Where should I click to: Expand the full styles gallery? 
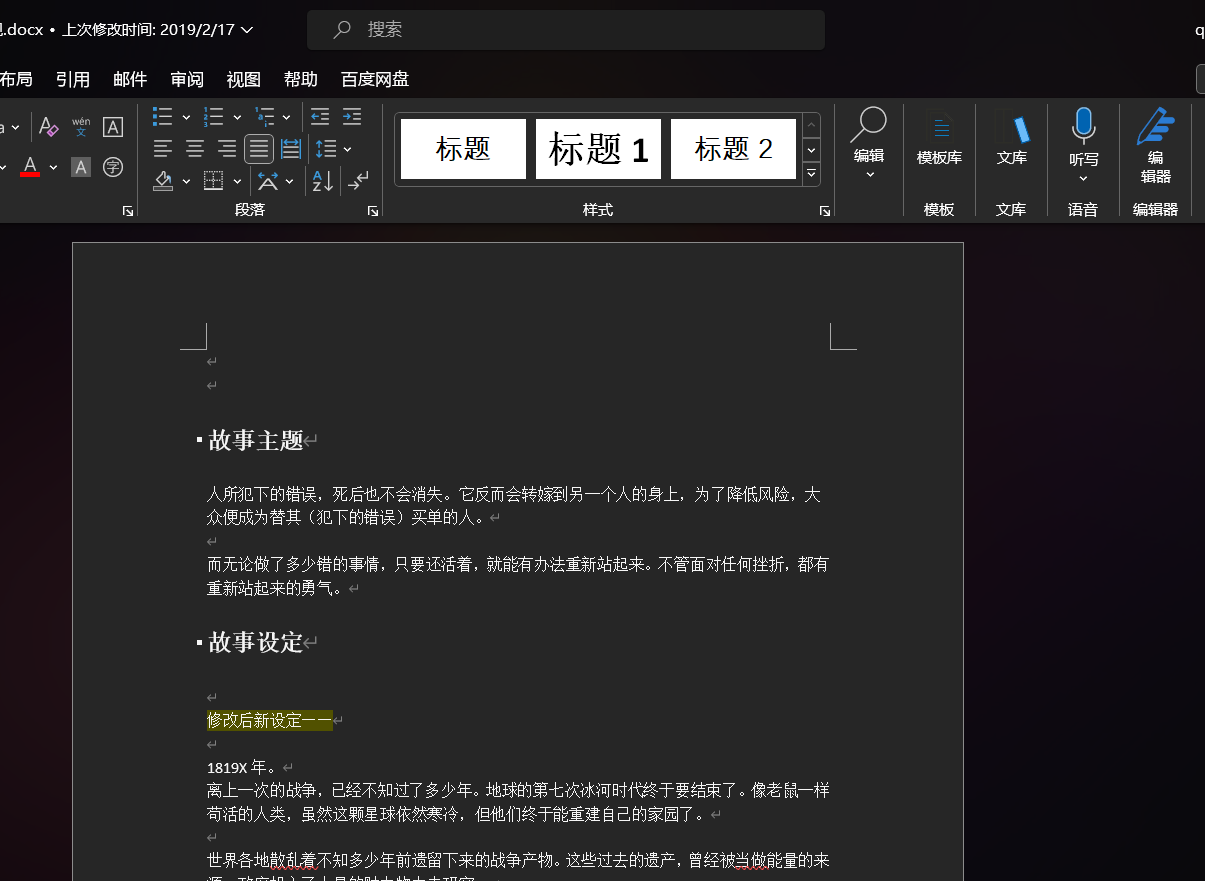point(812,174)
